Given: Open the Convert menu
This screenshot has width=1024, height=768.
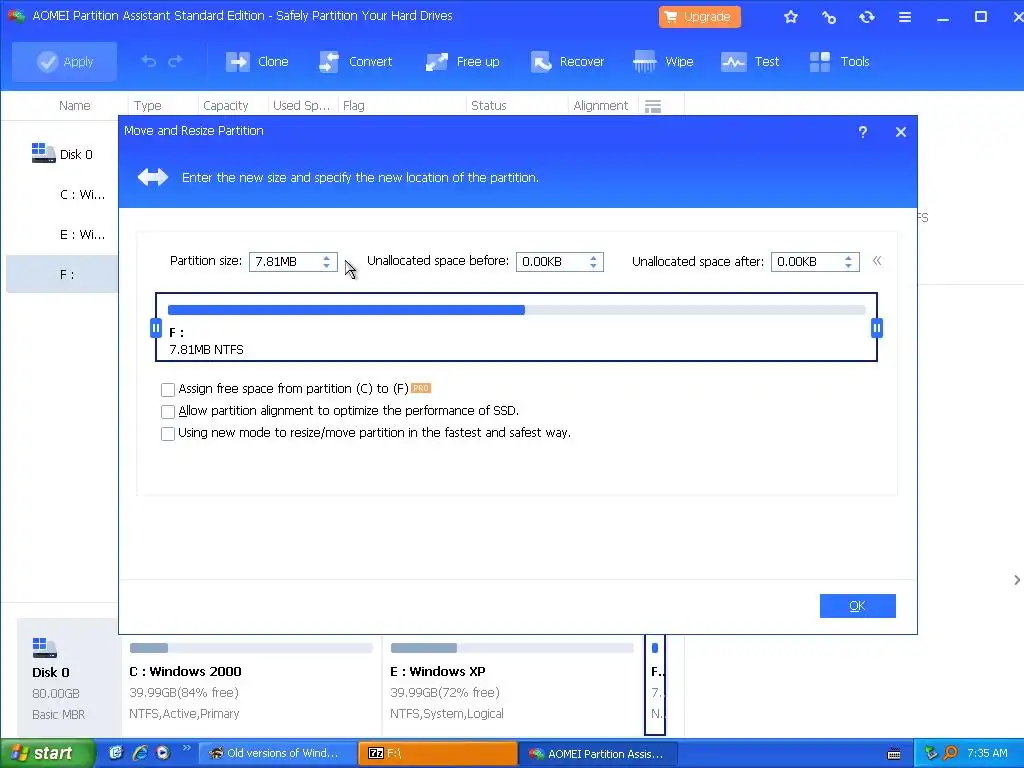Looking at the screenshot, I should click(x=355, y=61).
